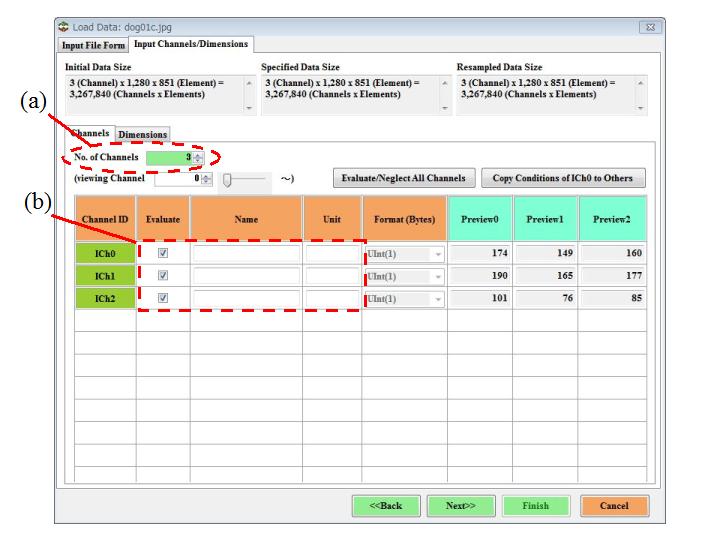Viewport: 720px width, 540px height.
Task: Open the Format dropdown for ICh0
Action: coord(437,254)
